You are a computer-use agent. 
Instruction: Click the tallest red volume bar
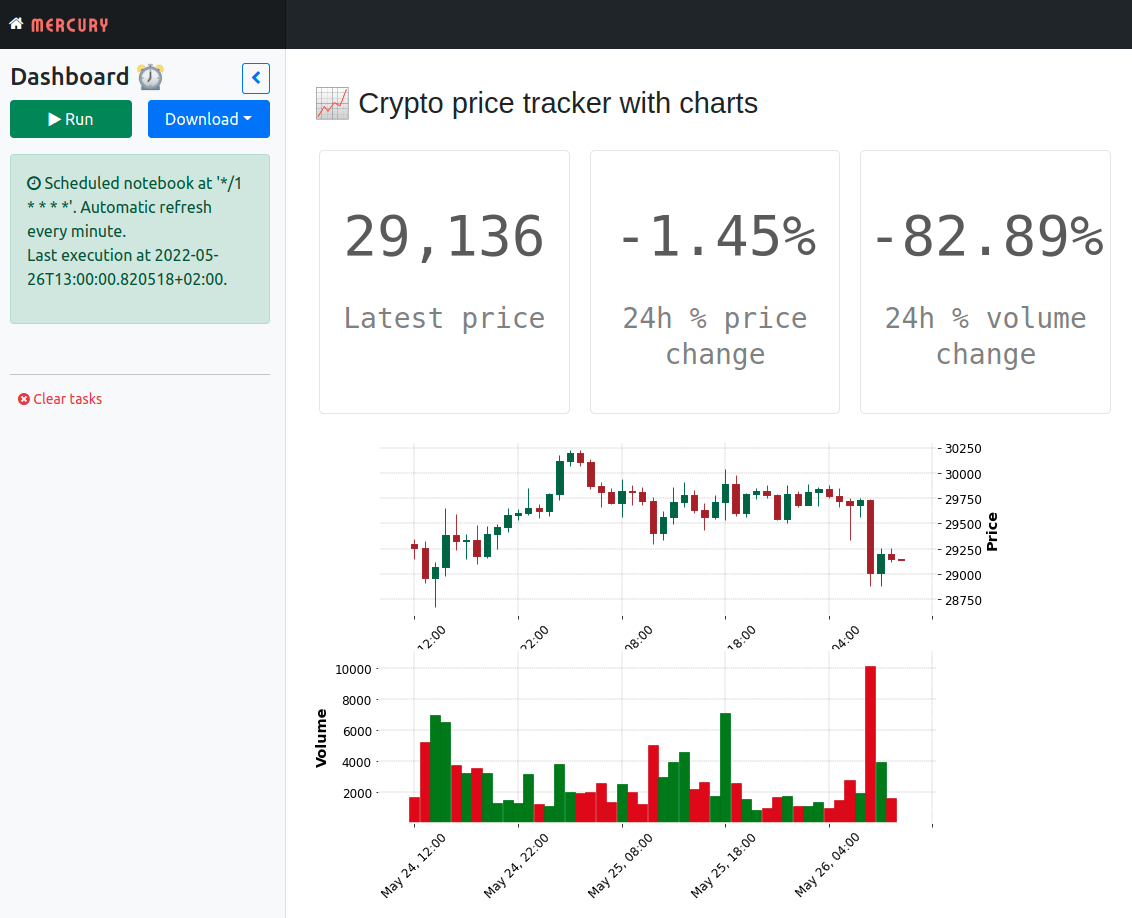coord(870,744)
